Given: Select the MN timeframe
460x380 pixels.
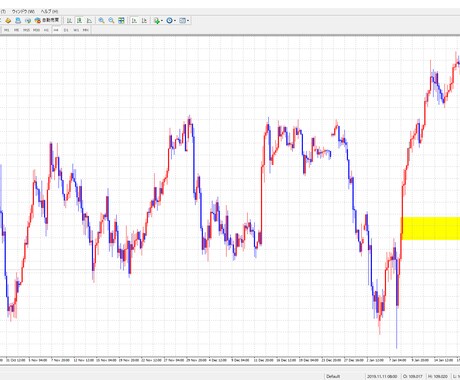Looking at the screenshot, I should click(x=86, y=30).
